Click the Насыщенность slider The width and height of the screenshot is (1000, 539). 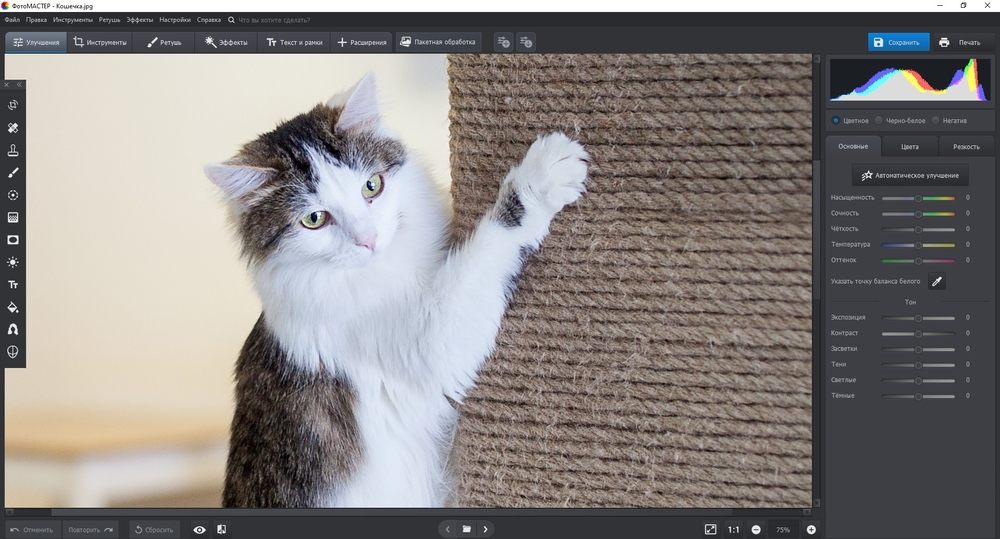918,198
